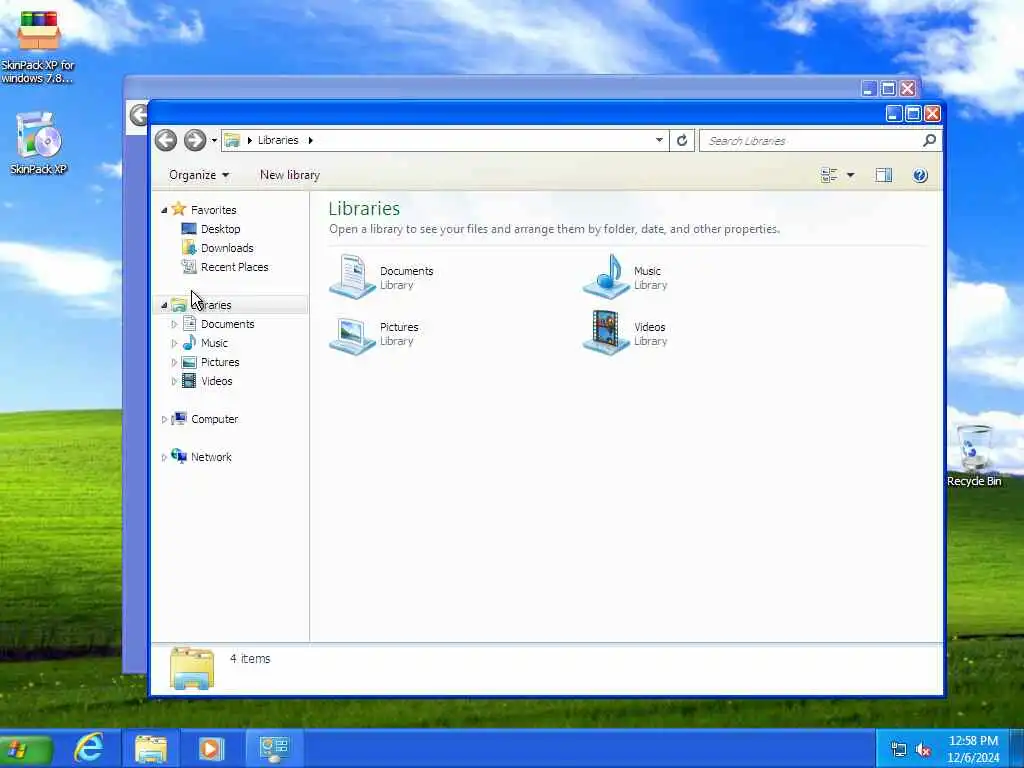Click the Recent Places icon in sidebar
The height and width of the screenshot is (768, 1024).
point(189,266)
